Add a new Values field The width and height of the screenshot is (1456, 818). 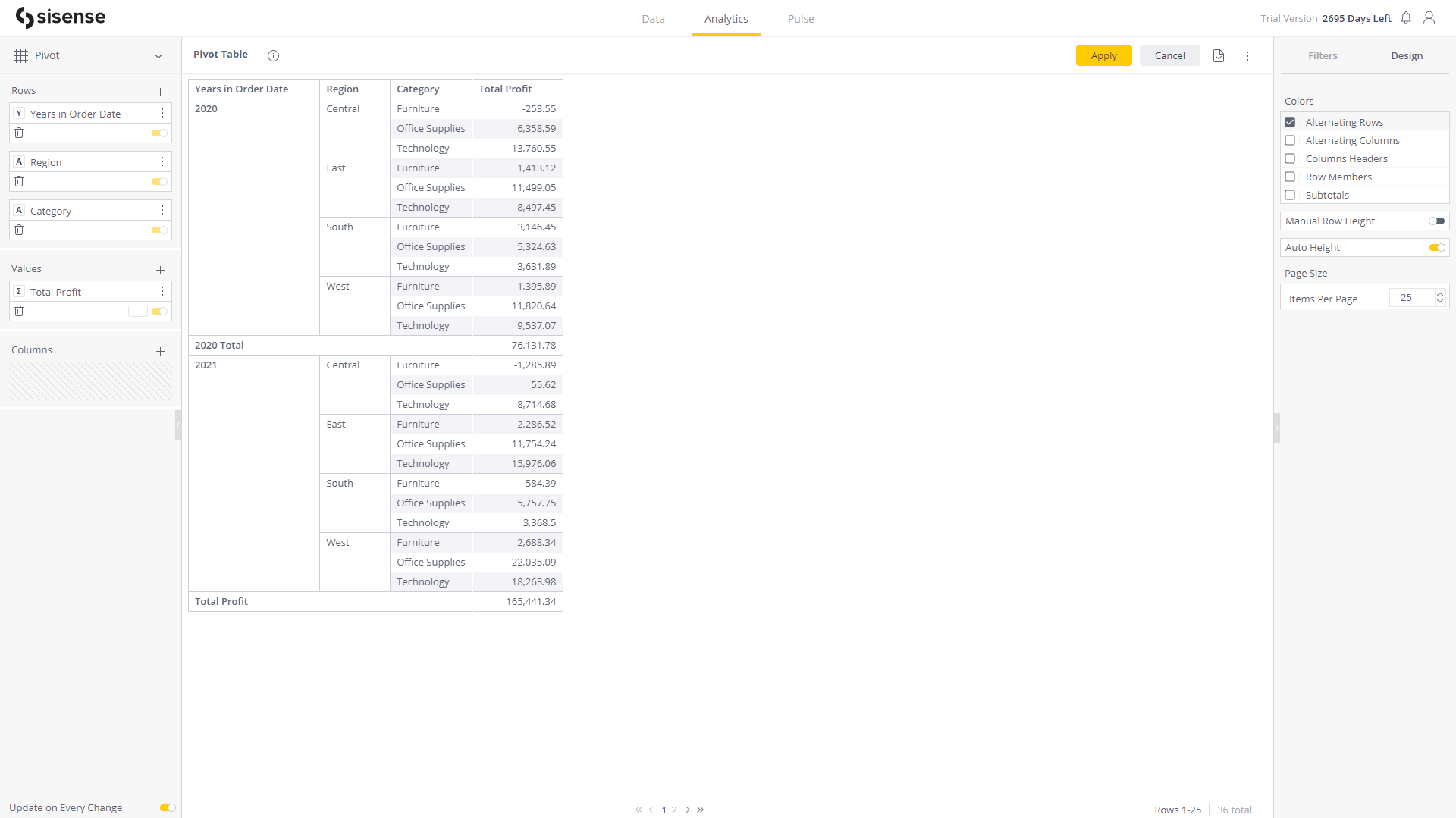click(160, 270)
